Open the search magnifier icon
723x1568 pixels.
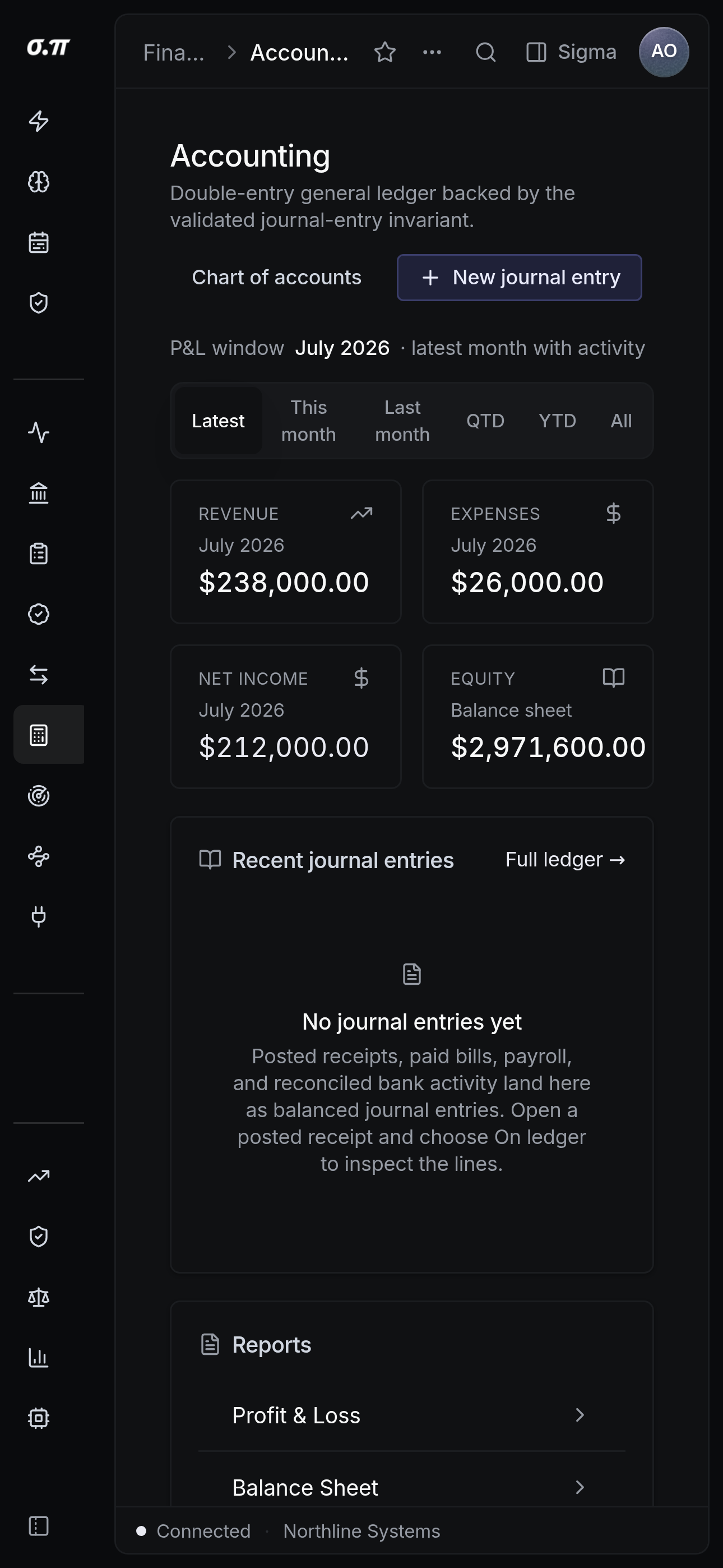pos(486,52)
